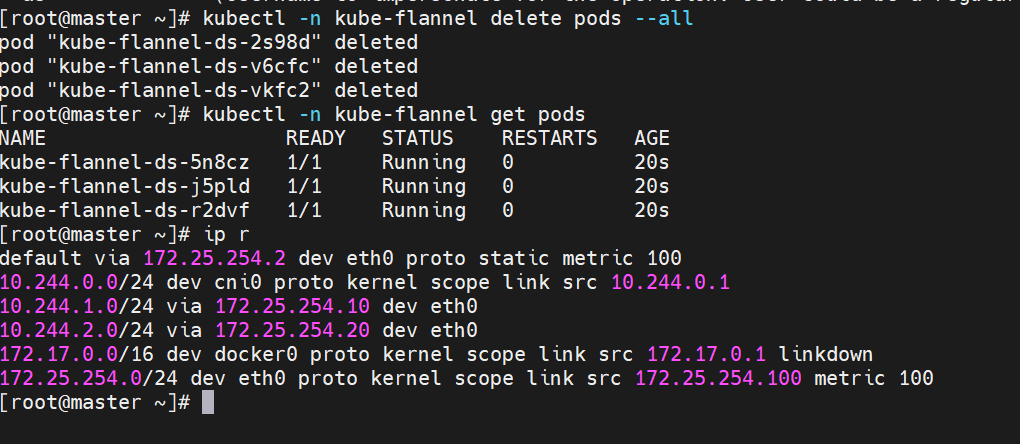Viewport: 1020px width, 444px height.
Task: Click the last [root@master ~]# prompt
Action: [95, 403]
